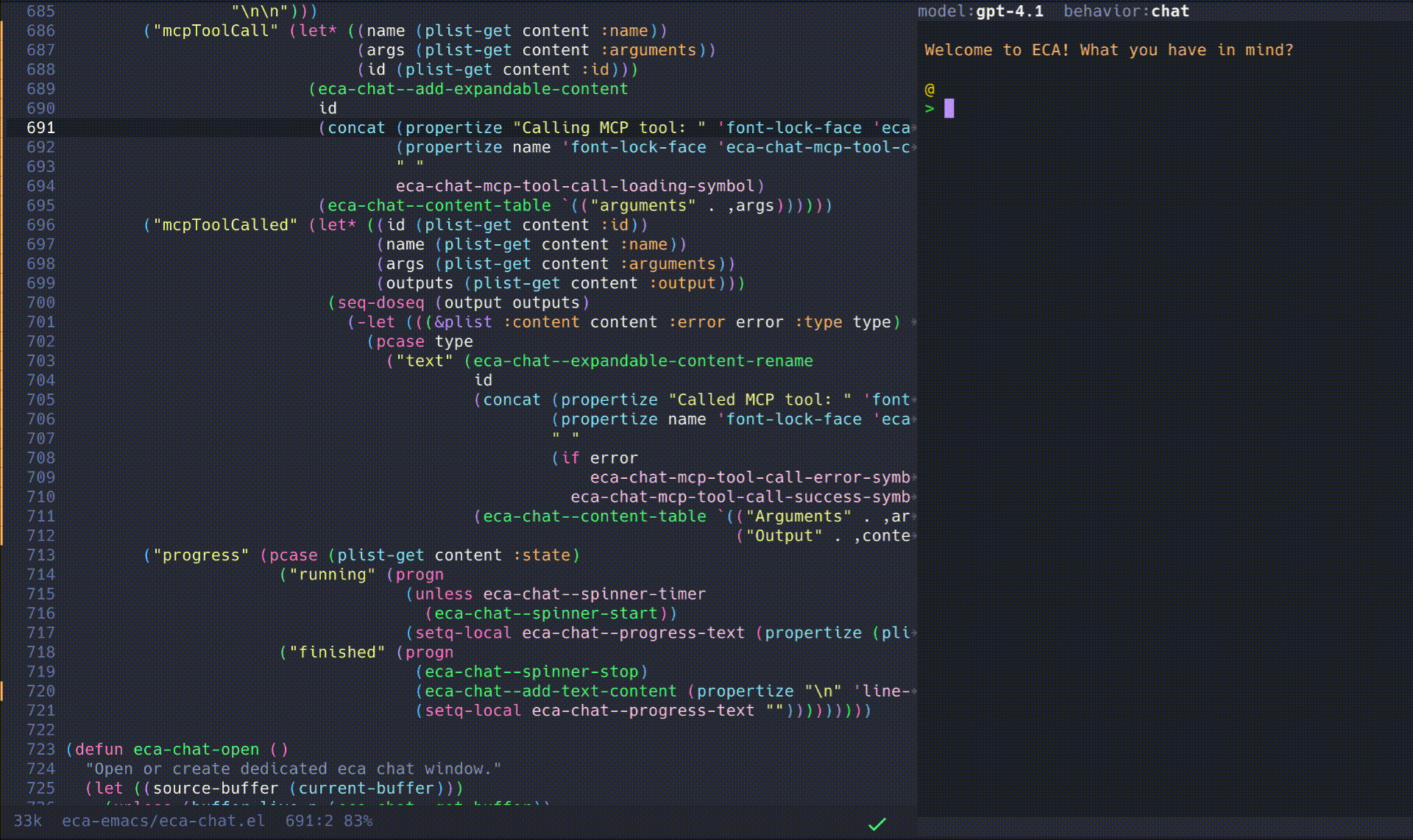The height and width of the screenshot is (840, 1413).
Task: Click the green checkmark status icon
Action: click(x=877, y=825)
